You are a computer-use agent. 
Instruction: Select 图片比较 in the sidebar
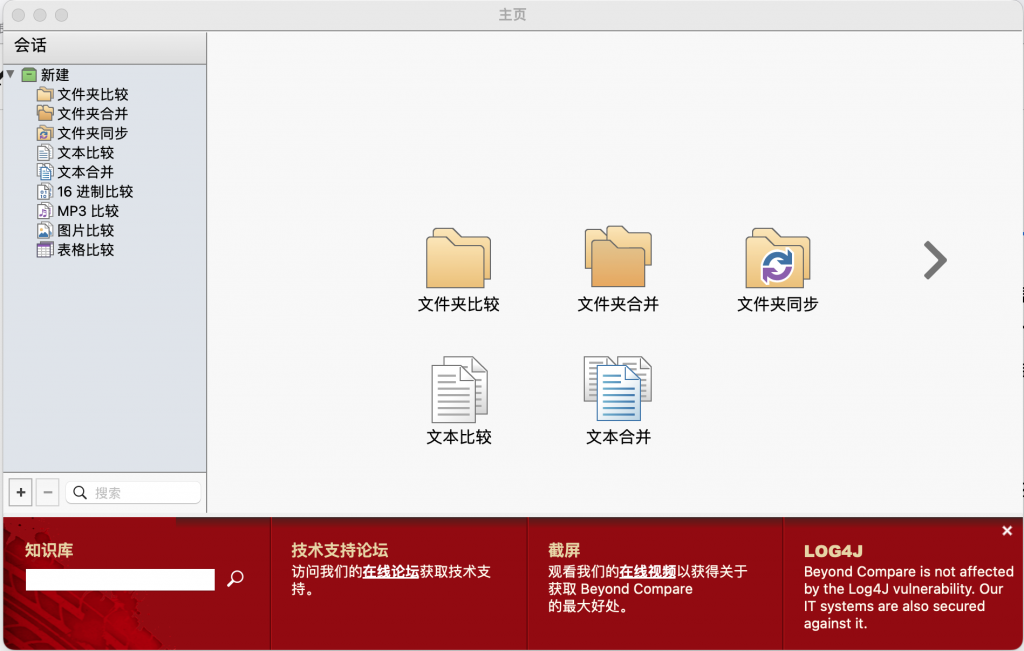(75, 230)
